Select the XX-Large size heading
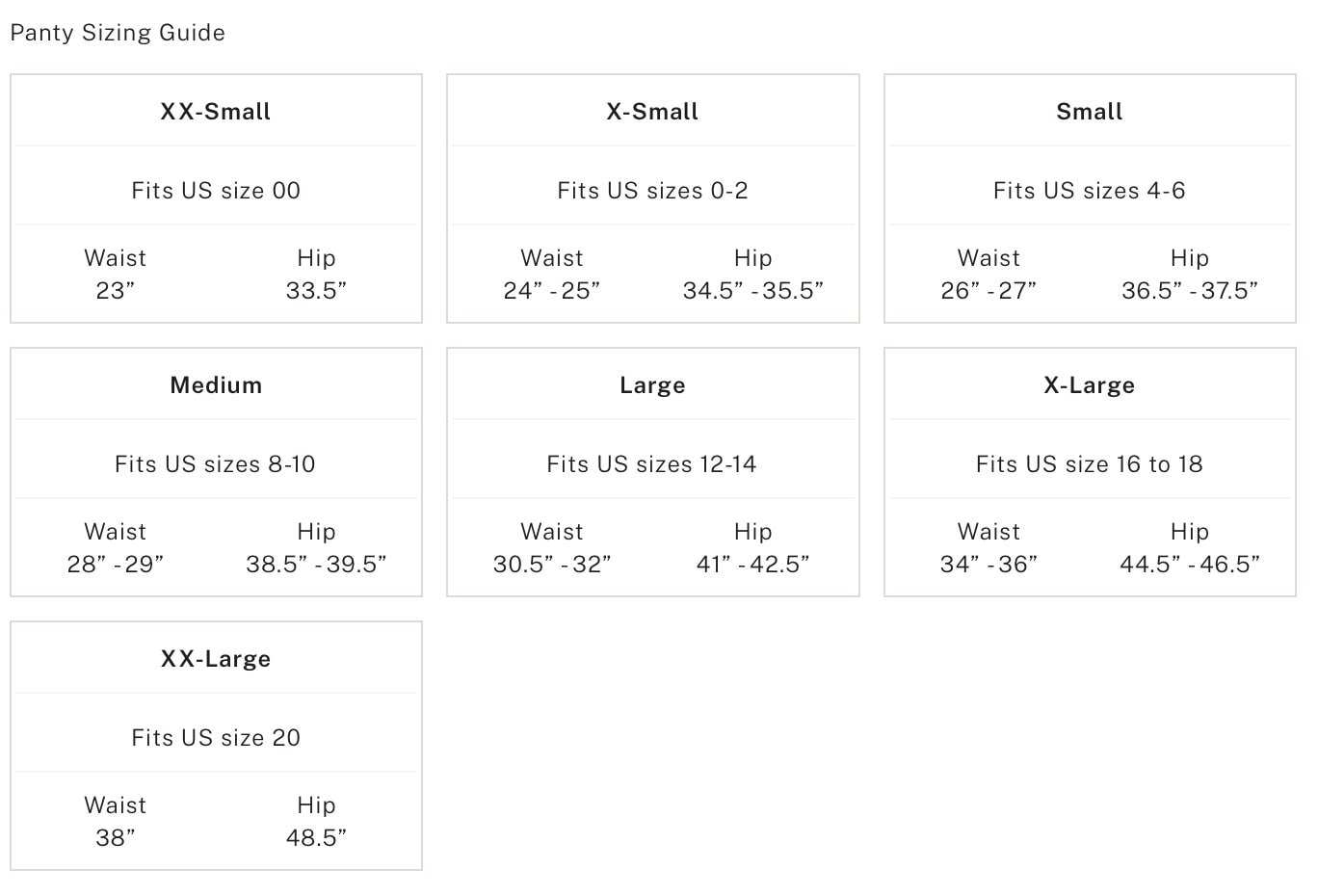This screenshot has width=1318, height=896. (x=216, y=659)
